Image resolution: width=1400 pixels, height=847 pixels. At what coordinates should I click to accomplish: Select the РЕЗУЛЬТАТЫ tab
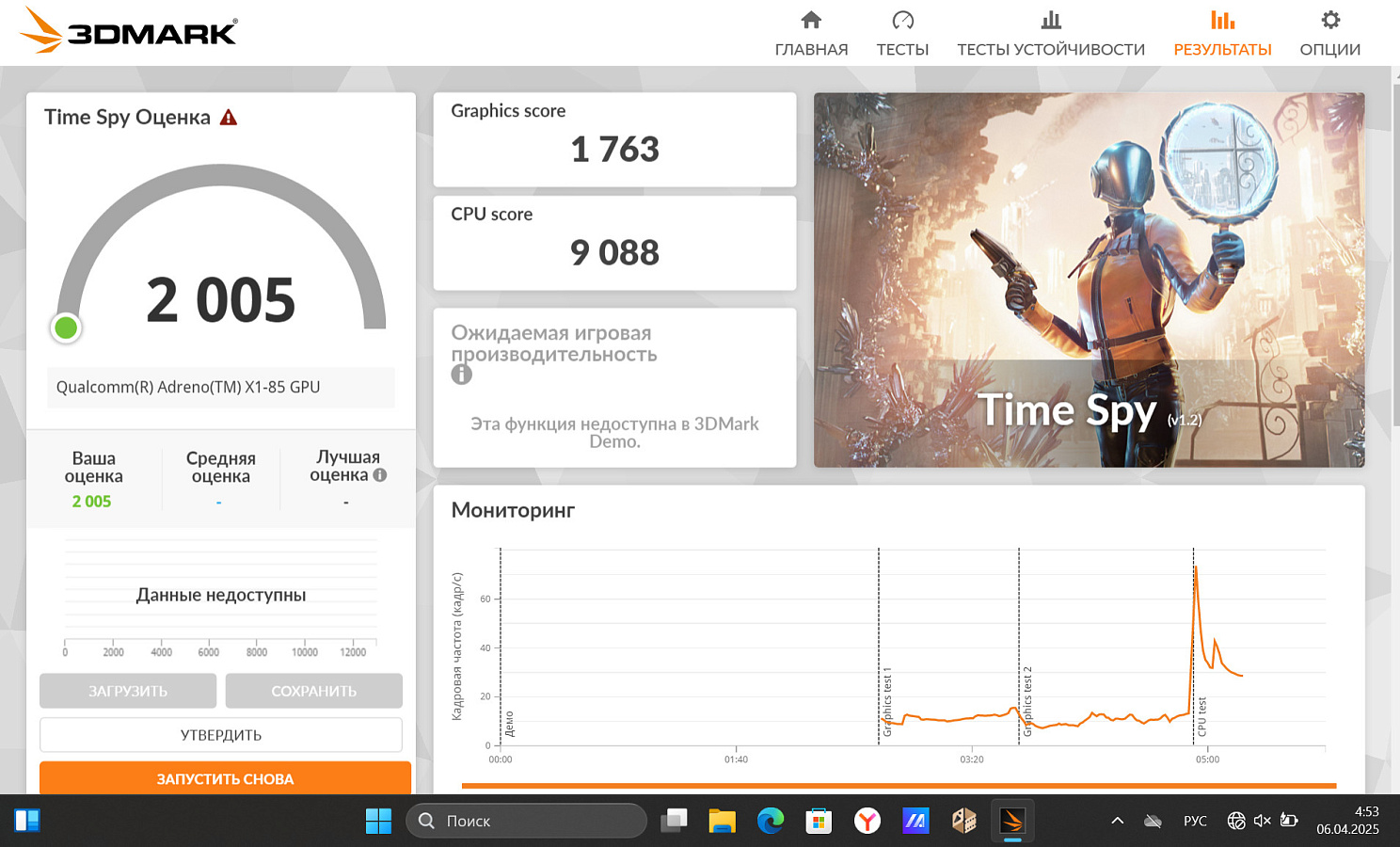pos(1222,34)
